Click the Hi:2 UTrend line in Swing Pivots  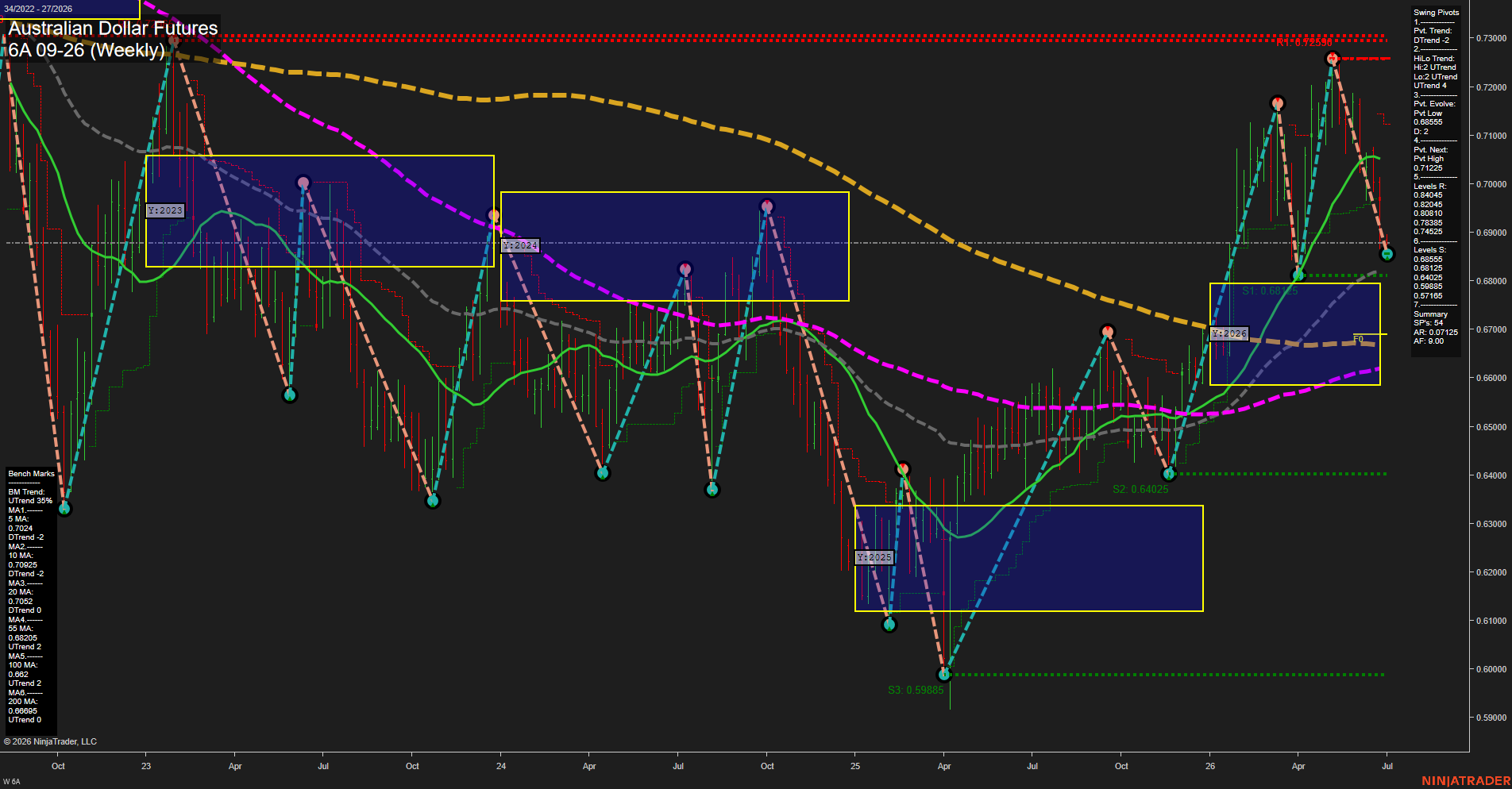1434,67
